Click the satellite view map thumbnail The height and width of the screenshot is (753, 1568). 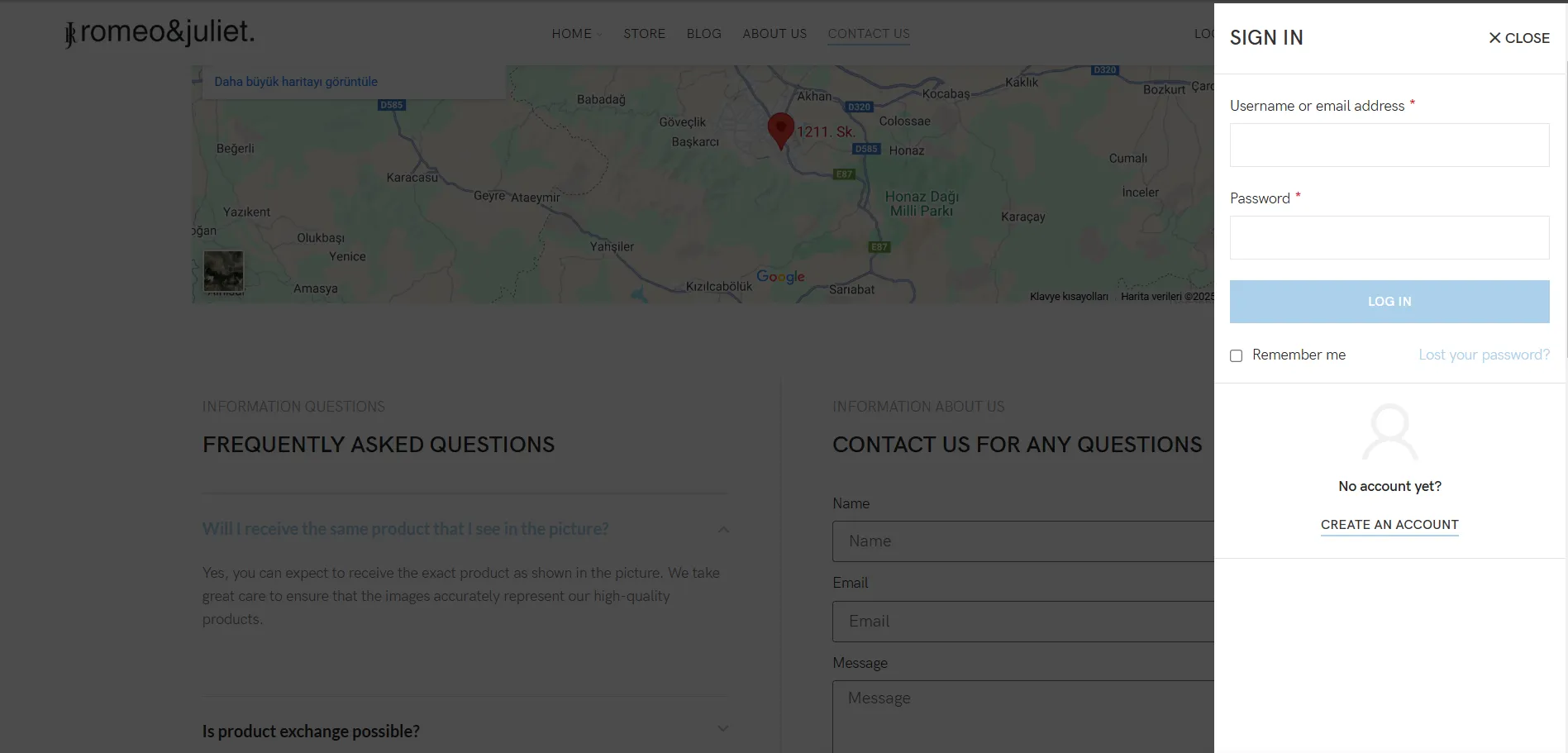click(x=223, y=271)
